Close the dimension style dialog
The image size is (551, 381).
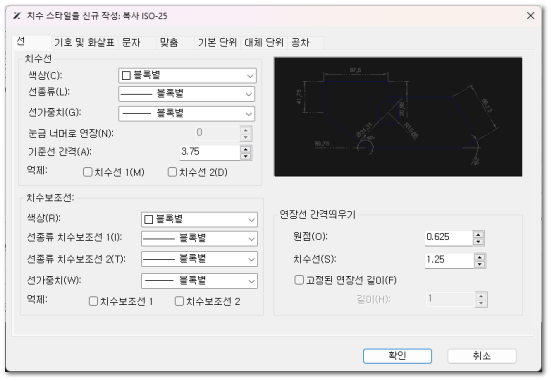[531, 16]
